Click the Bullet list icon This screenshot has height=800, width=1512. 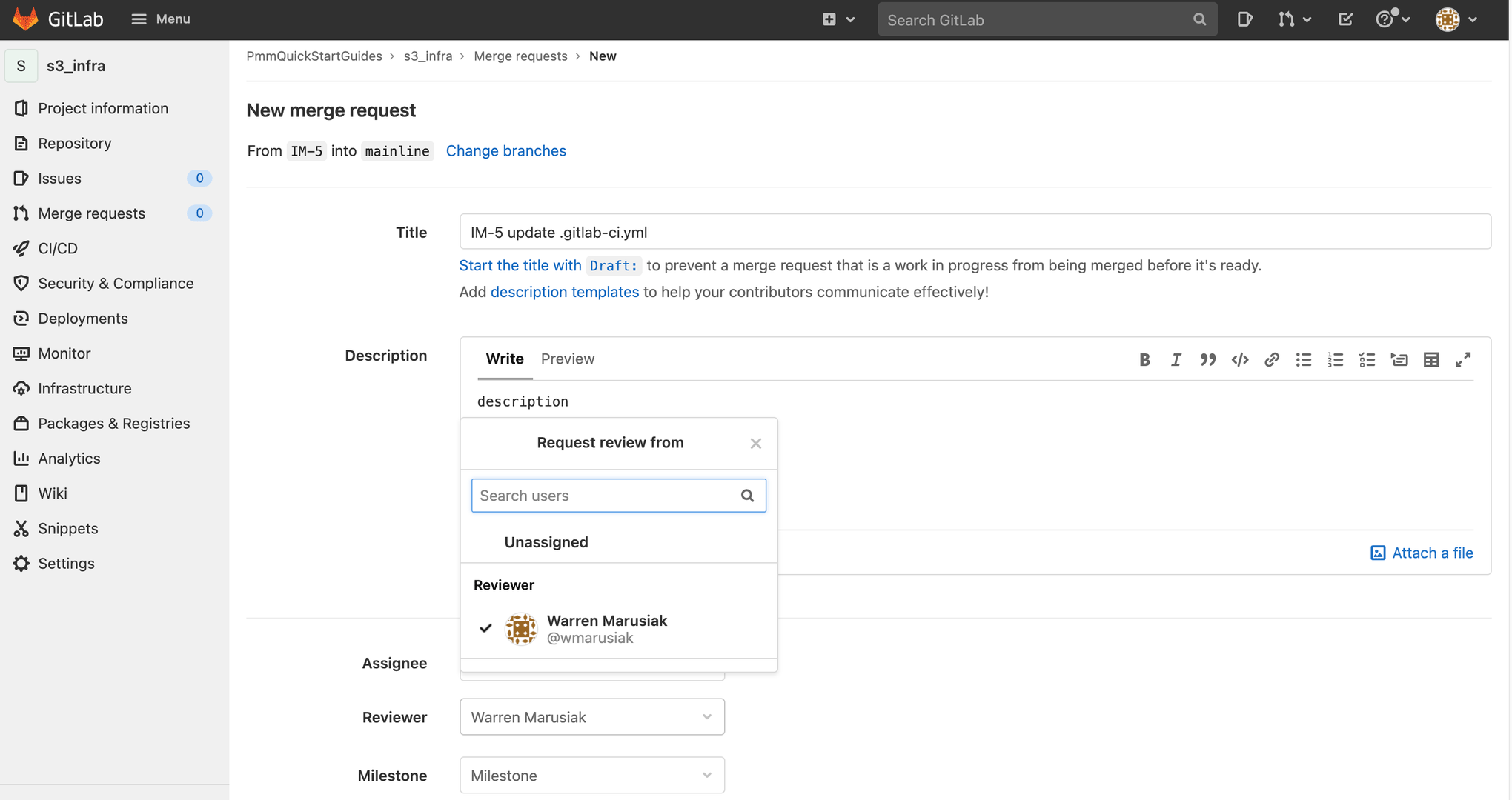coord(1303,358)
